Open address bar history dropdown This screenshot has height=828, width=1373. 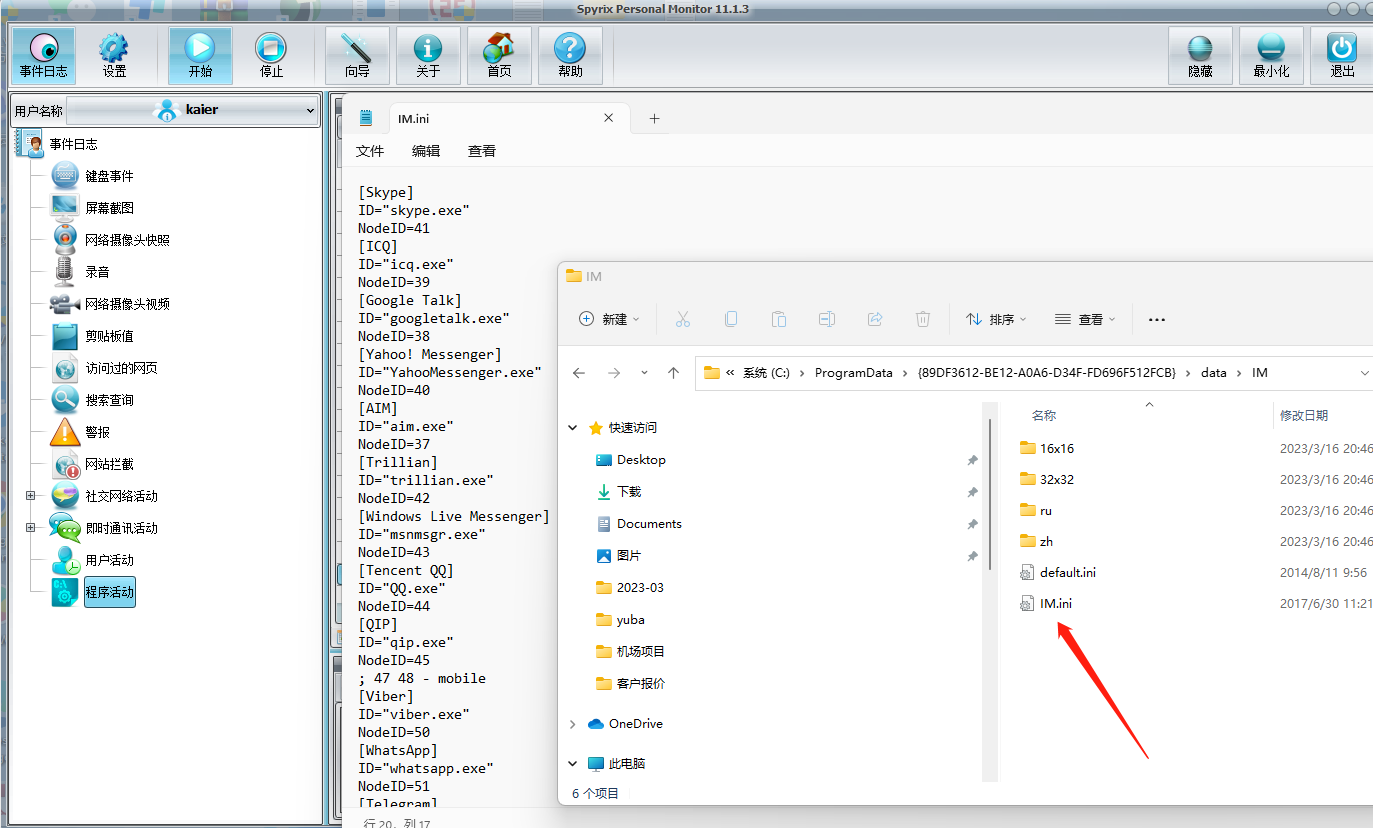pos(1365,373)
